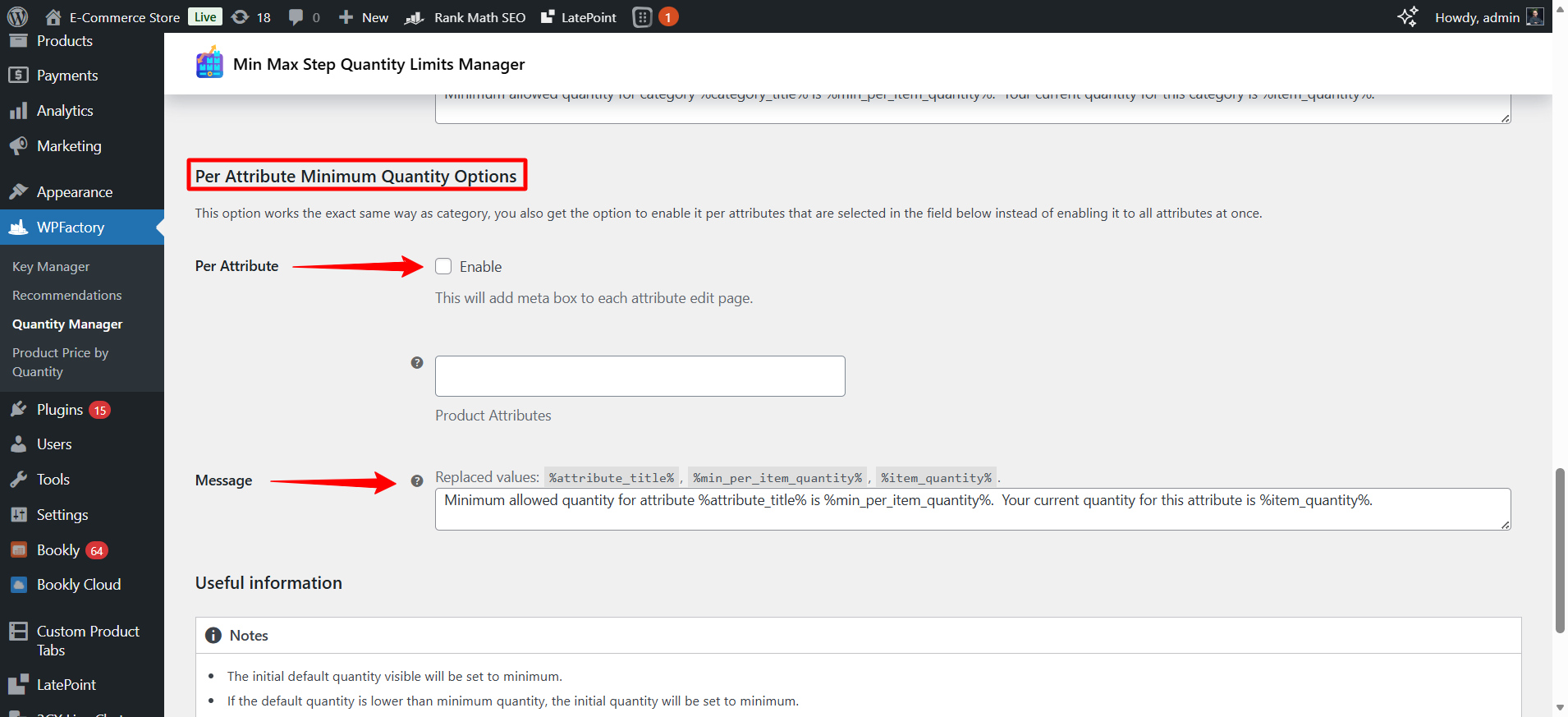Screen dimensions: 1568x717
Task: Click the Useful information heading
Action: pyautogui.click(x=268, y=583)
